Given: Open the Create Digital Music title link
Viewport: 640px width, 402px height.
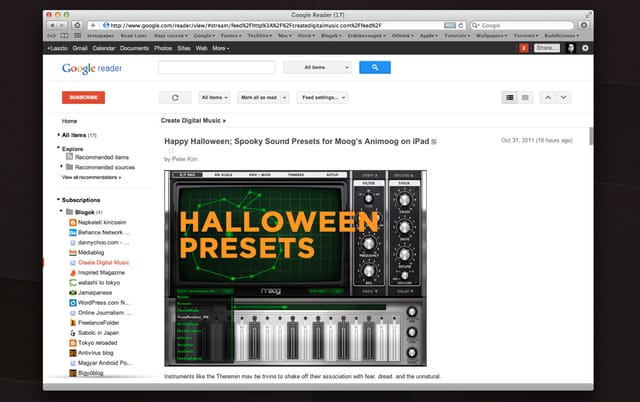Looking at the screenshot, I should pyautogui.click(x=193, y=120).
